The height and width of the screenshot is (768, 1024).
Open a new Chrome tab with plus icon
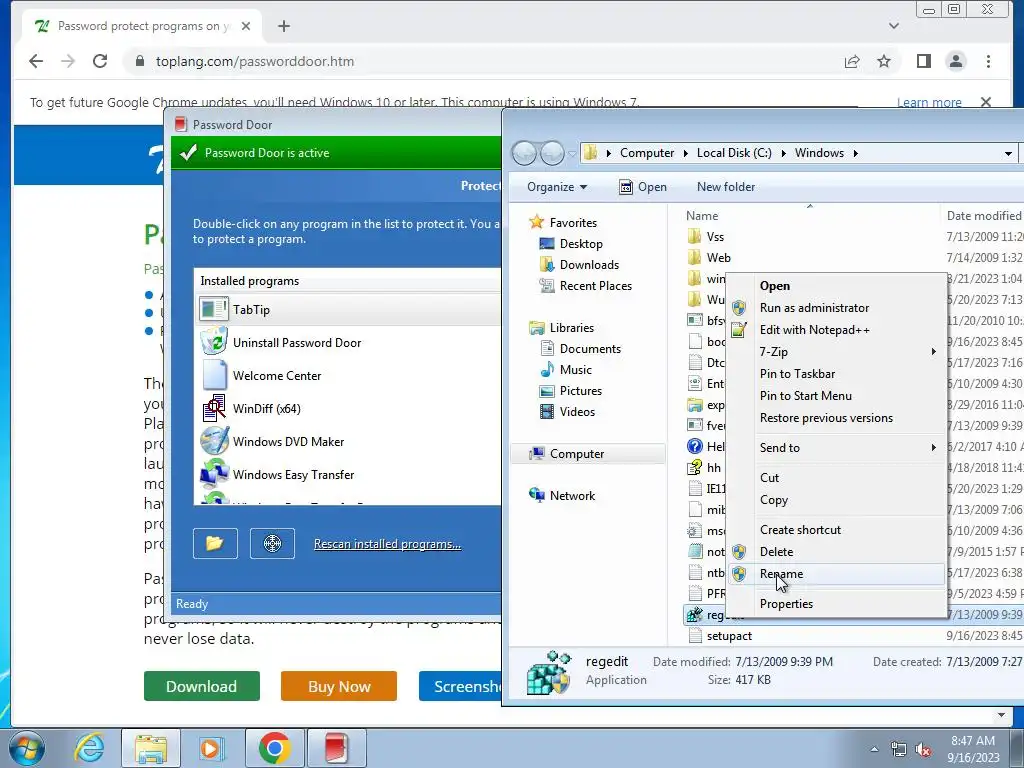283,26
